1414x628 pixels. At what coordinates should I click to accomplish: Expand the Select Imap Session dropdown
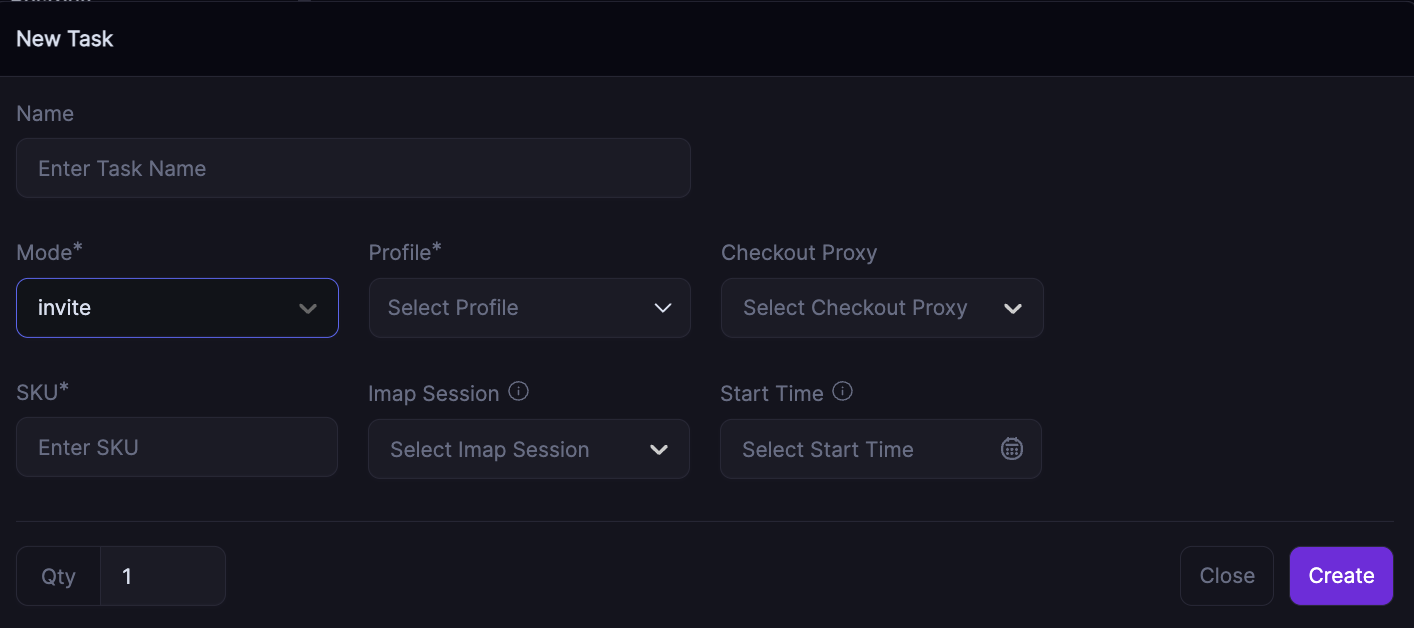pos(510,449)
